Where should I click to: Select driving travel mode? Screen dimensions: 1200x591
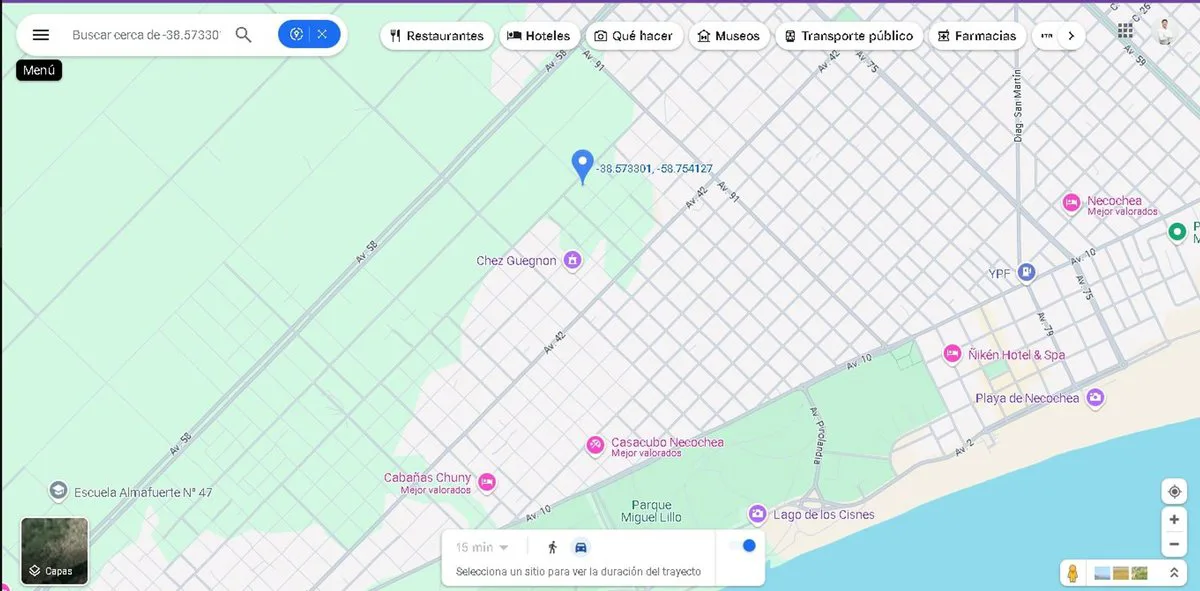click(x=581, y=547)
